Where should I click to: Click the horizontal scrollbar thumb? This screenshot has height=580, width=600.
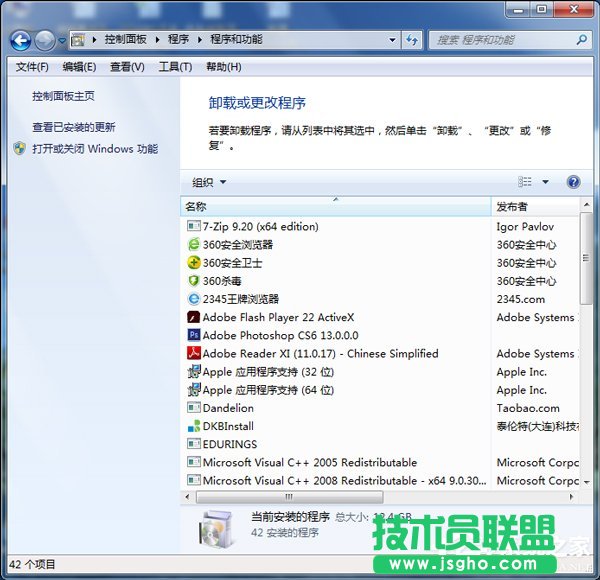(289, 497)
